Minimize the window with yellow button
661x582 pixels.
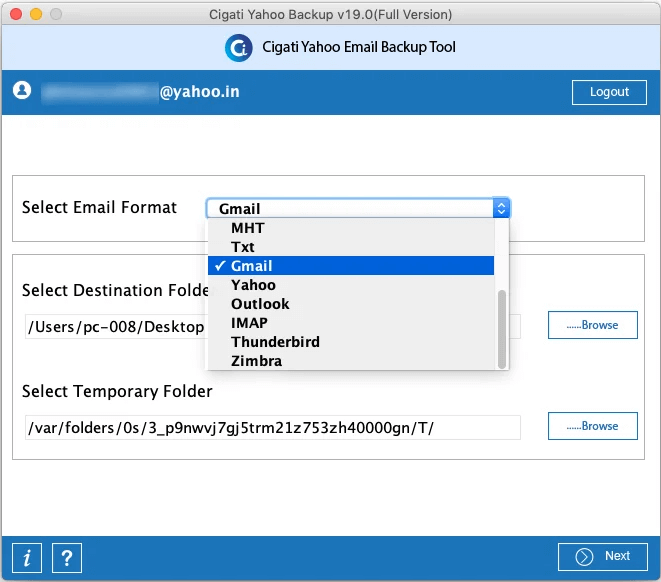pyautogui.click(x=36, y=14)
